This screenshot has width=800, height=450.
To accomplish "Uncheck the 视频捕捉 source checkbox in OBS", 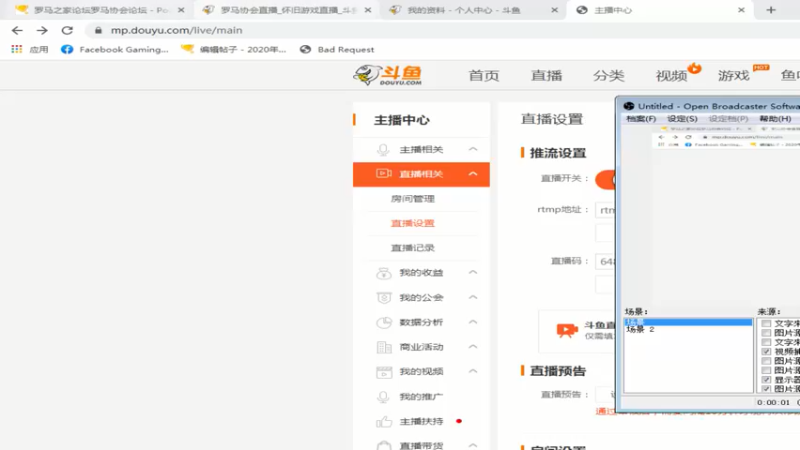I will (x=766, y=352).
